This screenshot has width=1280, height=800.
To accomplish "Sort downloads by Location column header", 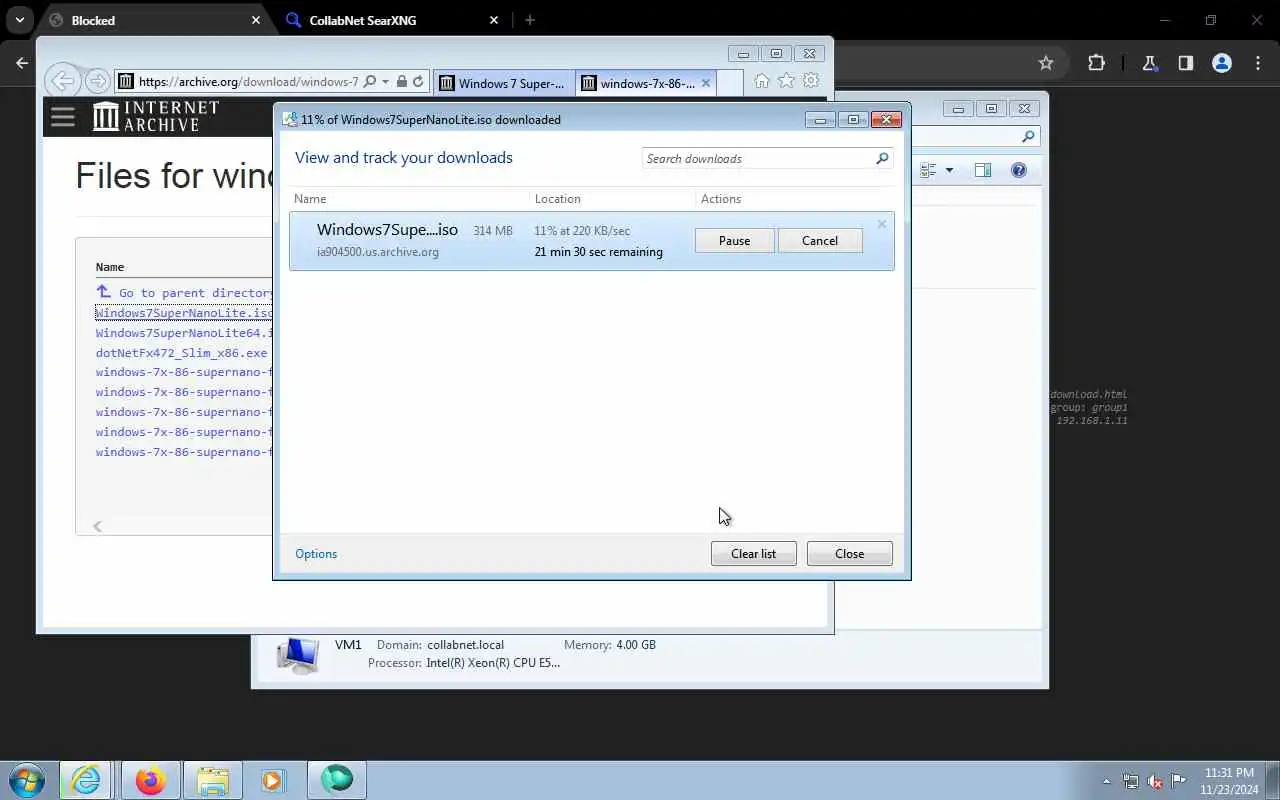I will click(x=557, y=199).
